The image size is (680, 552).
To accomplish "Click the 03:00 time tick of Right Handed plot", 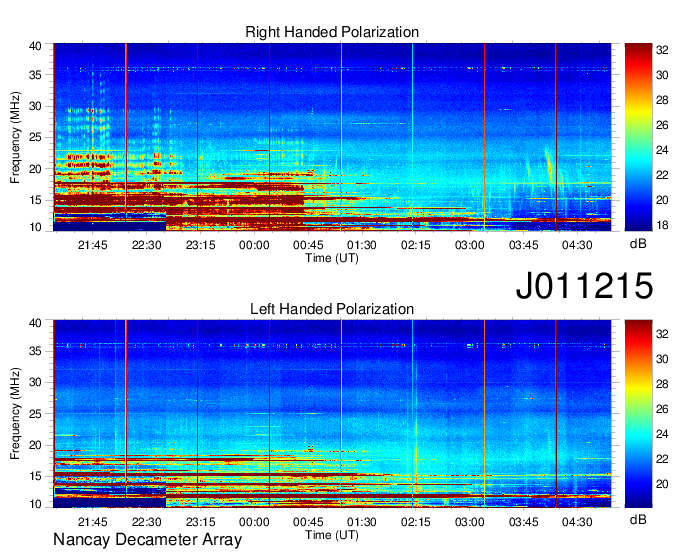I will (x=469, y=245).
